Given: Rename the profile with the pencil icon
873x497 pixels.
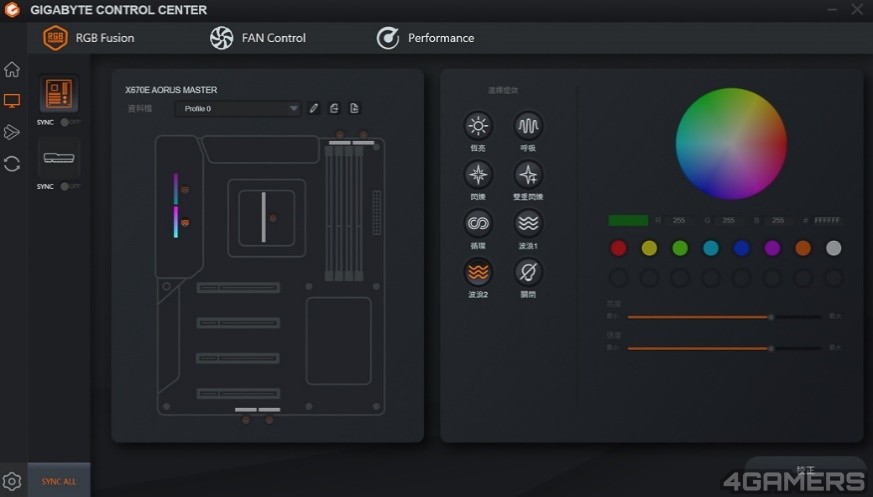Looking at the screenshot, I should pyautogui.click(x=313, y=108).
